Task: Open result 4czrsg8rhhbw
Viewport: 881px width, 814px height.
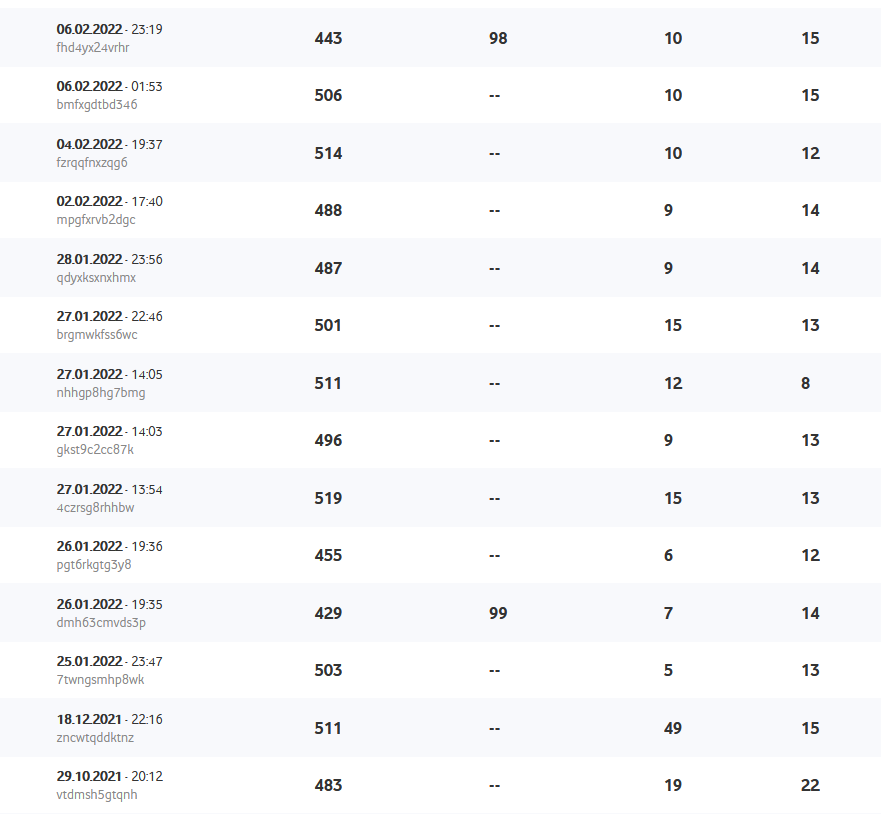Action: click(x=96, y=507)
